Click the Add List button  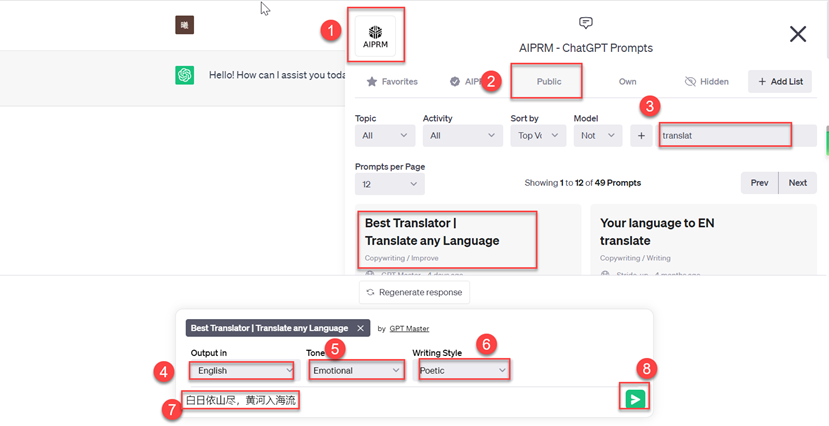pyautogui.click(x=780, y=81)
